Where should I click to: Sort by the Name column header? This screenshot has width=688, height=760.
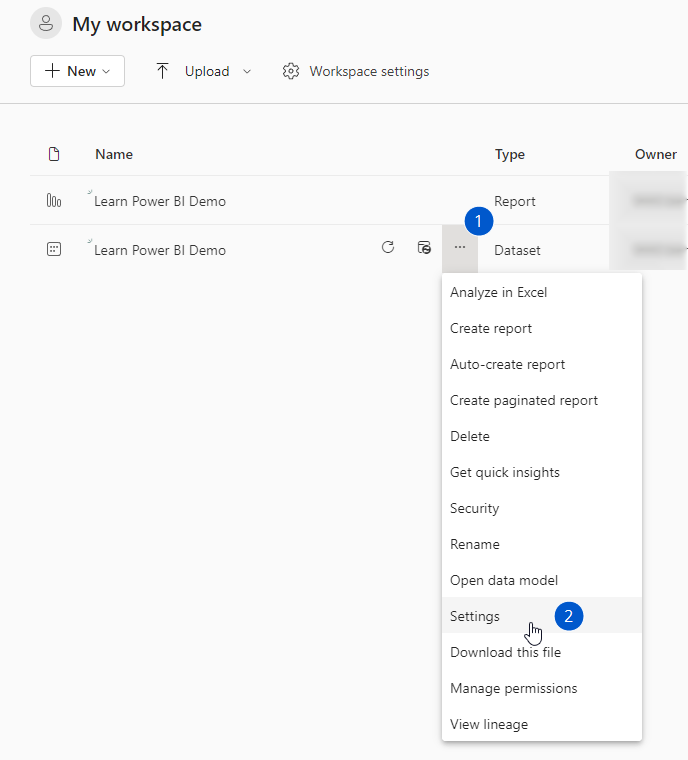tap(114, 154)
